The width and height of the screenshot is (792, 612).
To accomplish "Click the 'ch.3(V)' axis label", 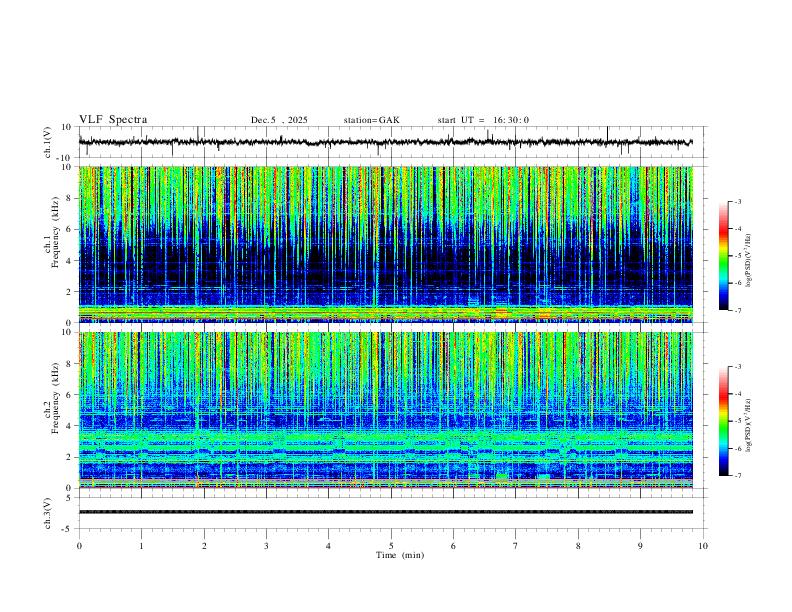I will tap(48, 513).
